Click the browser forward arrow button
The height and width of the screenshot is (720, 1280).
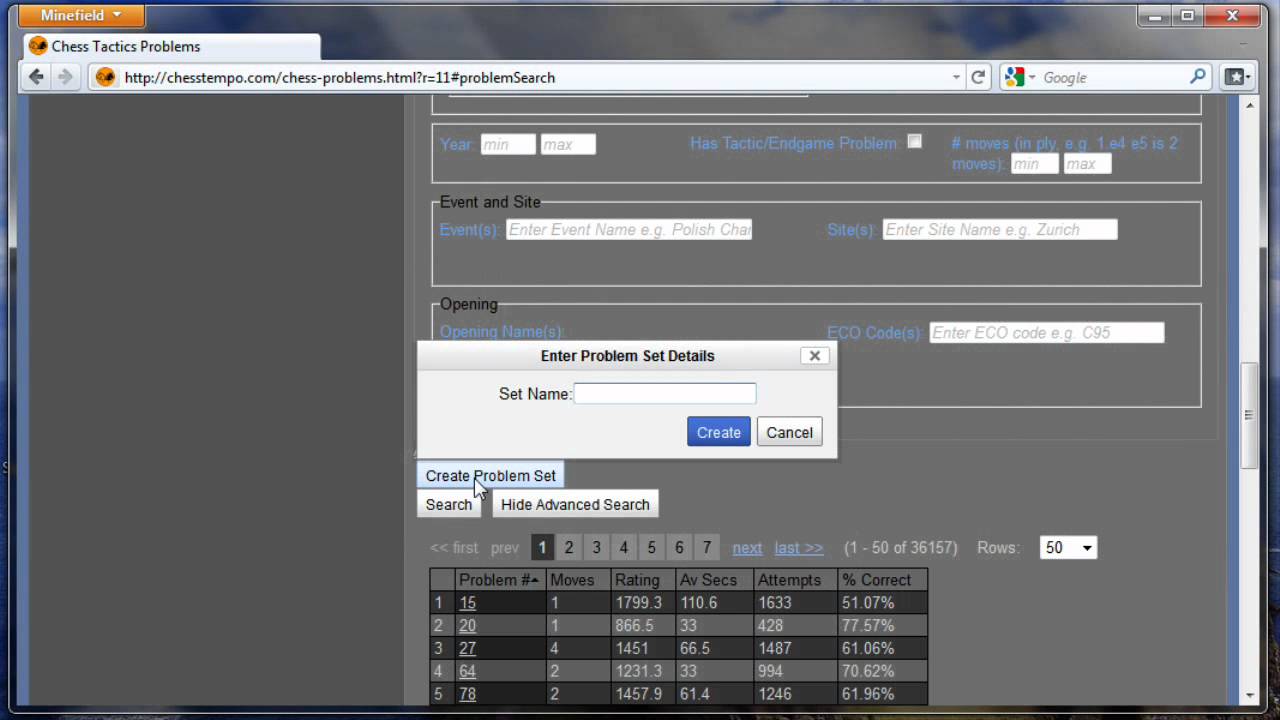pyautogui.click(x=65, y=77)
